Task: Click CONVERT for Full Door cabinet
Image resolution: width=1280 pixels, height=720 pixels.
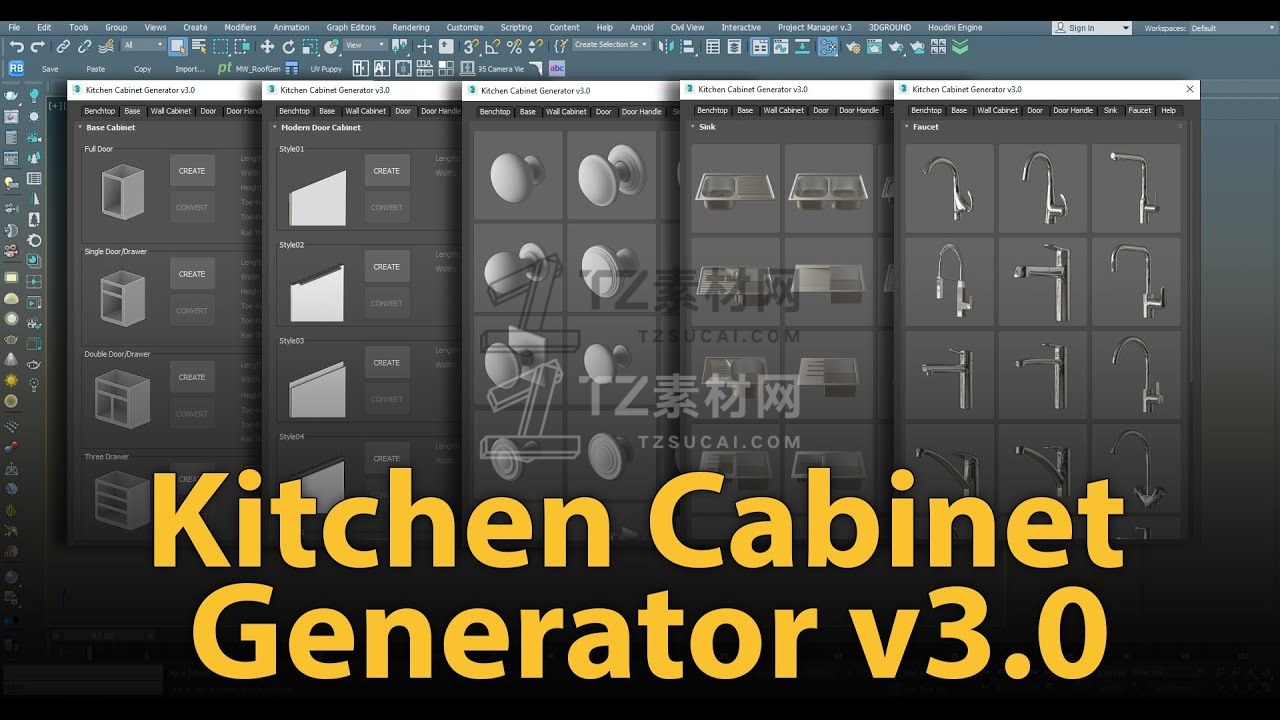Action: coord(192,207)
